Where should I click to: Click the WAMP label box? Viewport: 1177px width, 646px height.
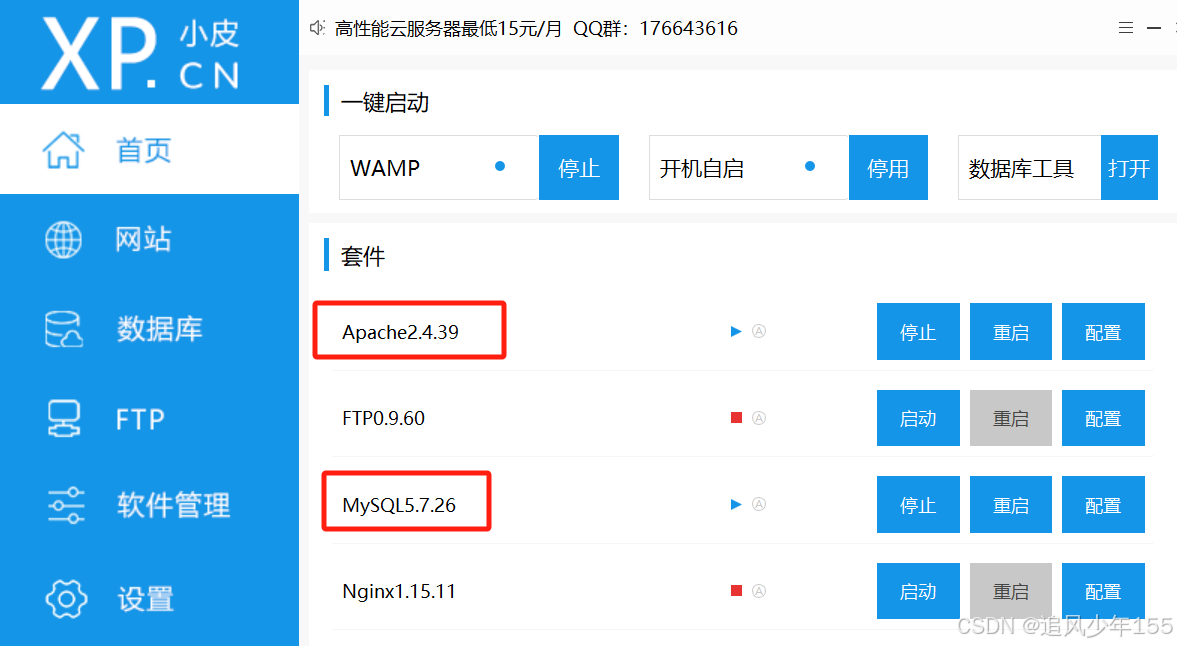(439, 167)
